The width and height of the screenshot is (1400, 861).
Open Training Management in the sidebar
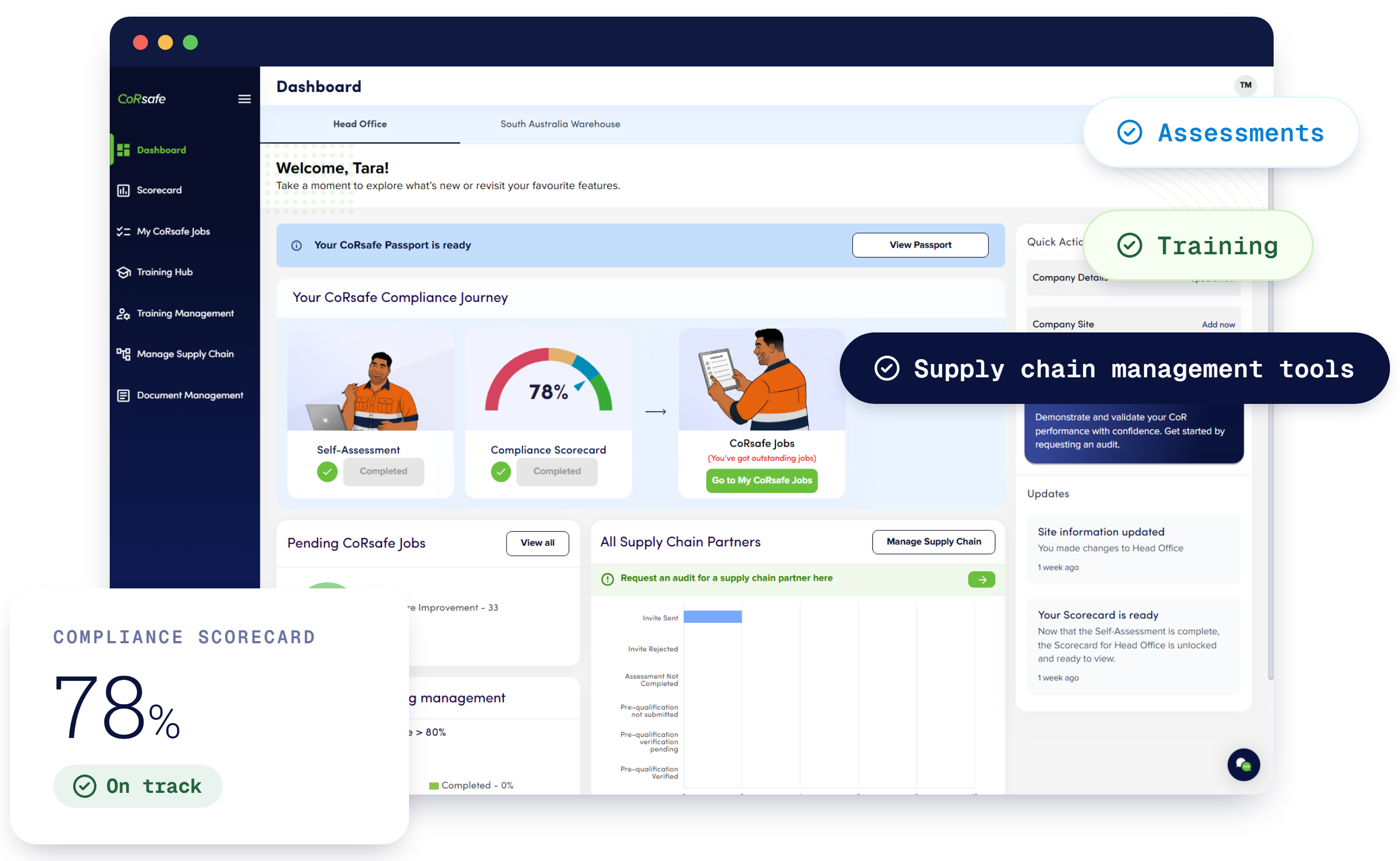(185, 313)
